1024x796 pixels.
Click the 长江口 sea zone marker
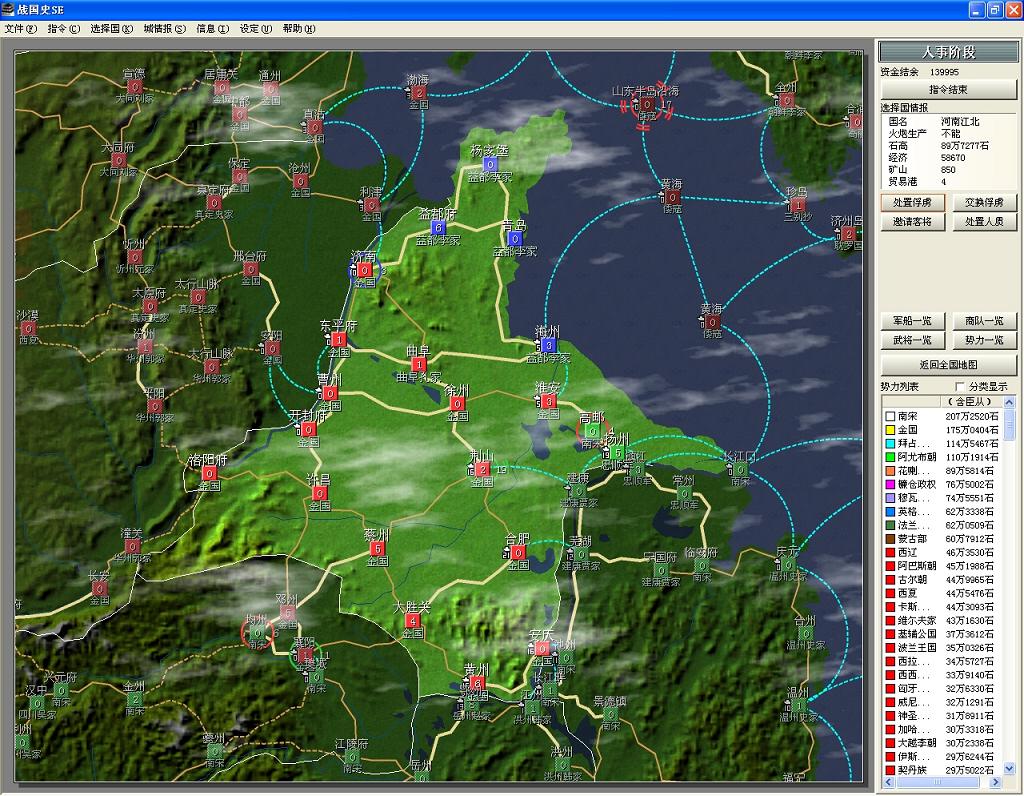point(740,468)
